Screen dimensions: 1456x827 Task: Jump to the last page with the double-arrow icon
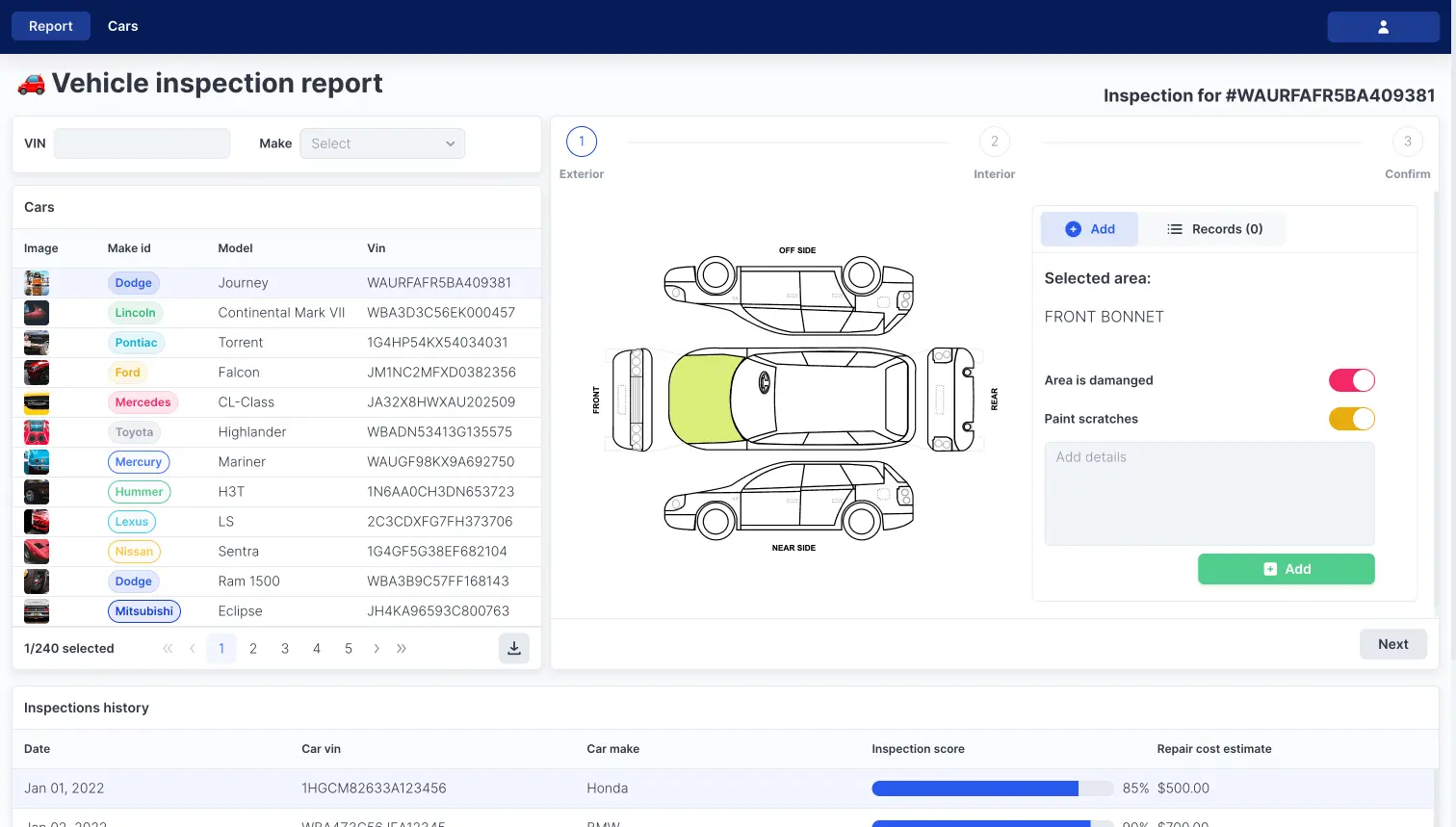click(x=402, y=648)
